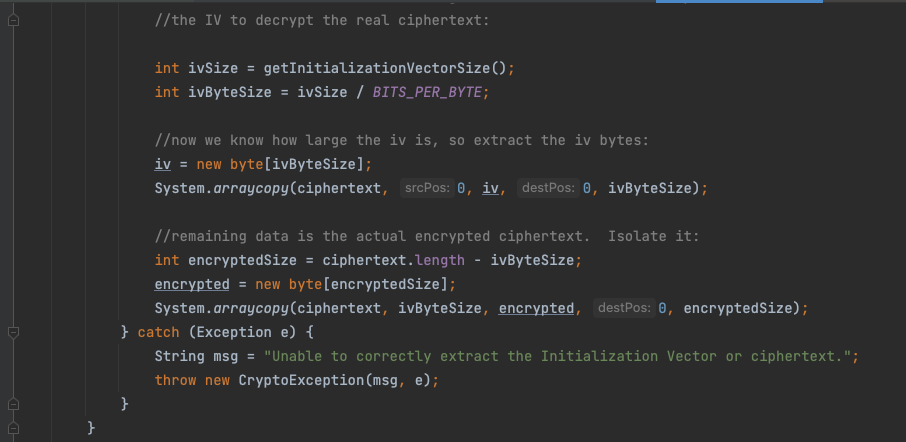Viewport: 906px width, 442px height.
Task: Collapse the fold marker beside the IV comment
Action: coord(13,20)
